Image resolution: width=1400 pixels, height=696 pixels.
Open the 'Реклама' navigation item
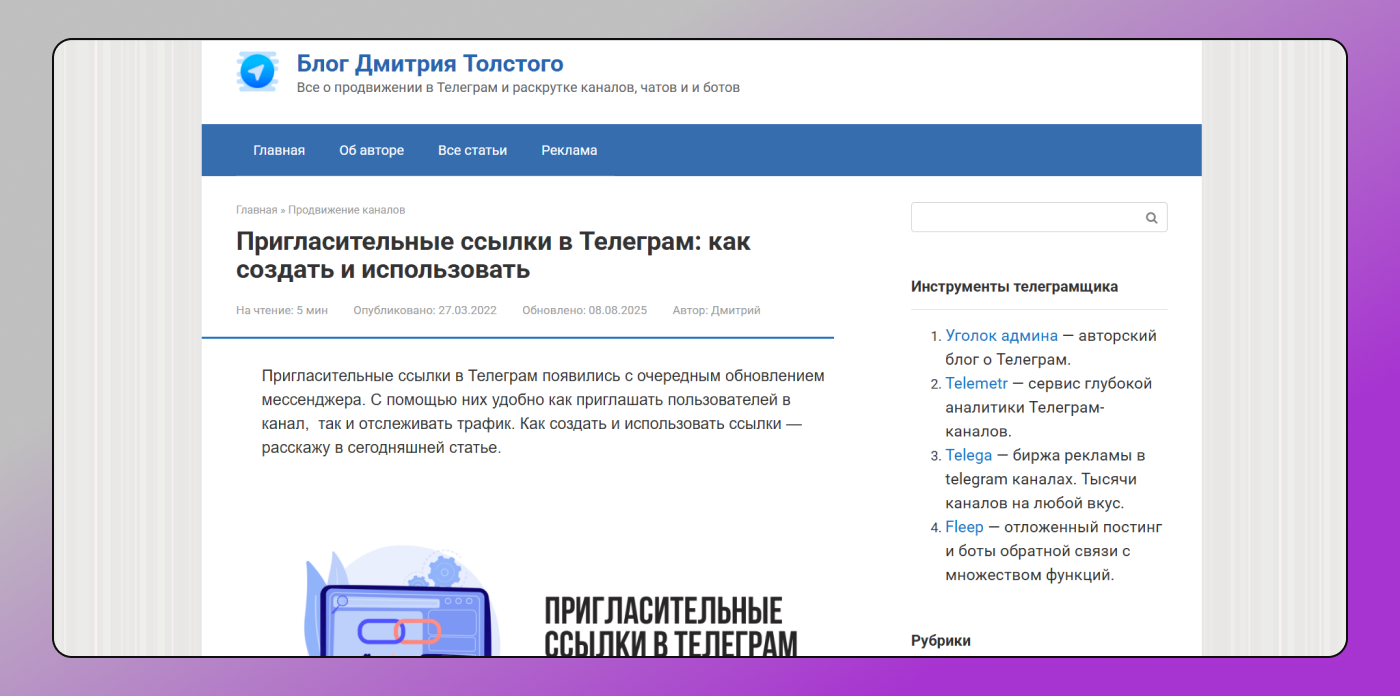coord(569,151)
